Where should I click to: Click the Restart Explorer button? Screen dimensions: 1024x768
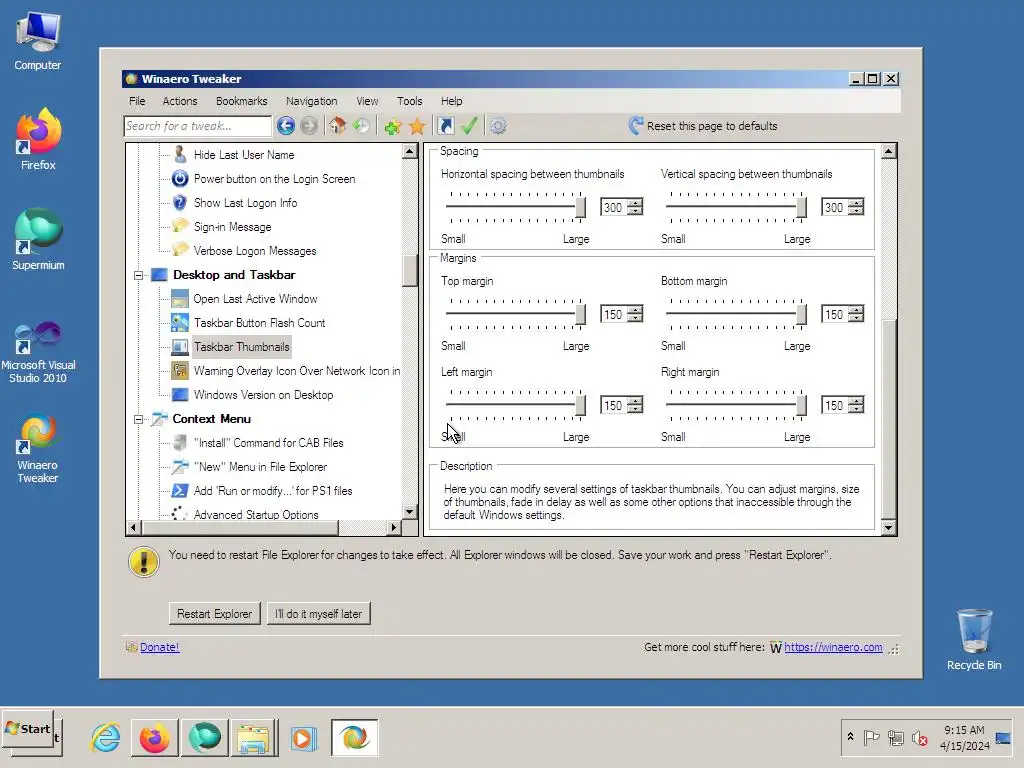point(214,614)
